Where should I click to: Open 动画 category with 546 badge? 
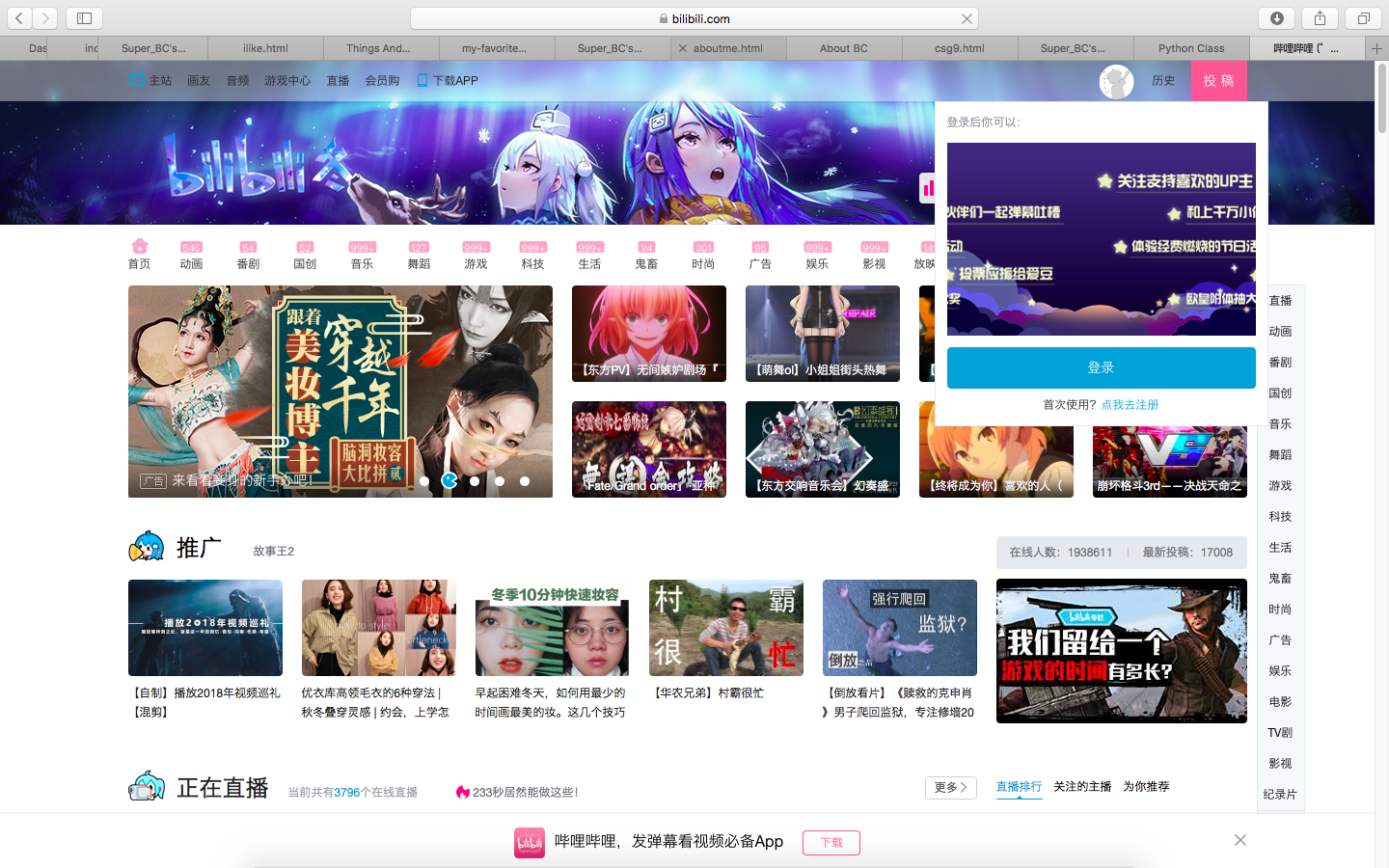[191, 256]
